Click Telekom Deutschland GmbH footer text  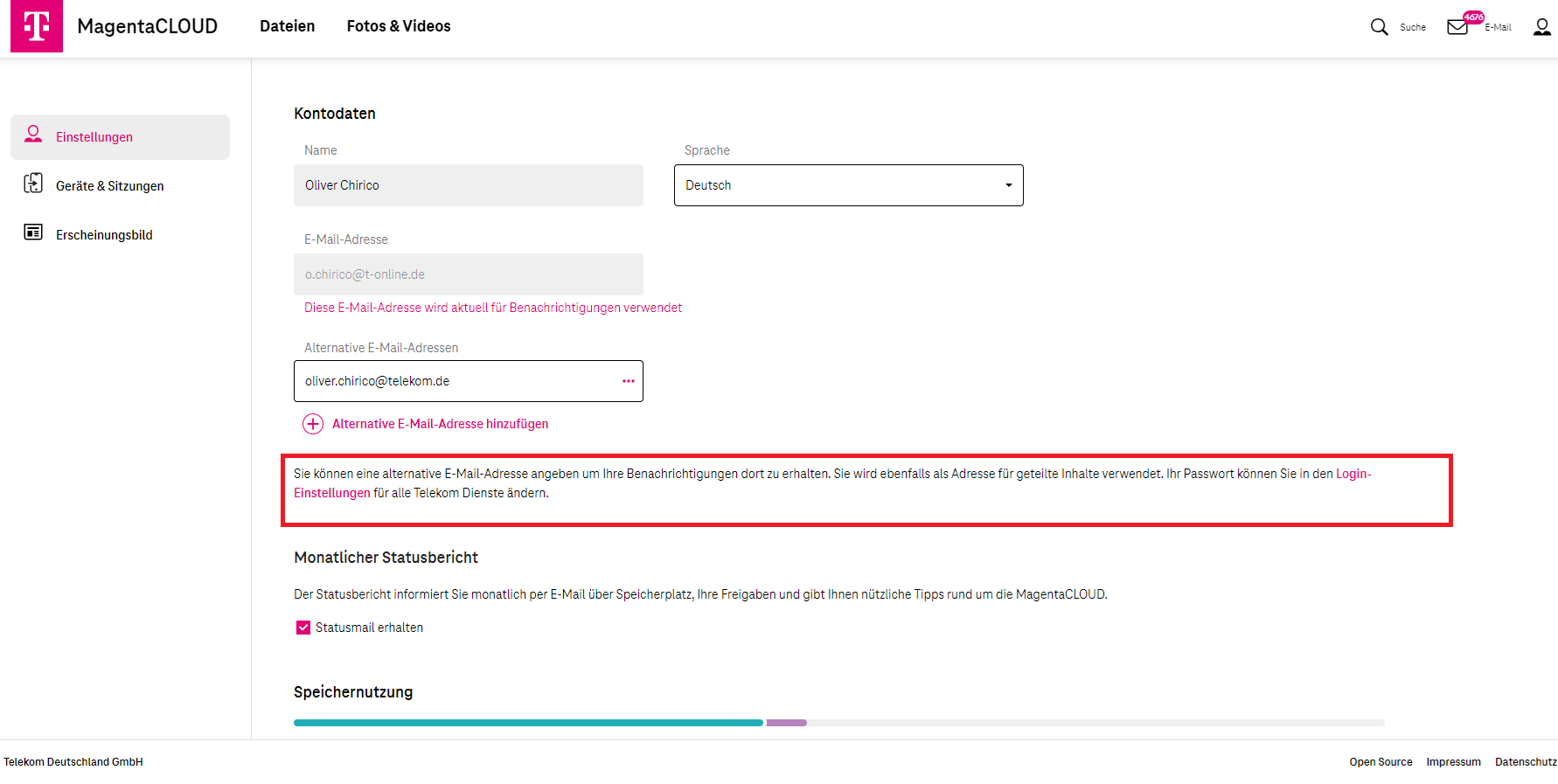[x=73, y=762]
